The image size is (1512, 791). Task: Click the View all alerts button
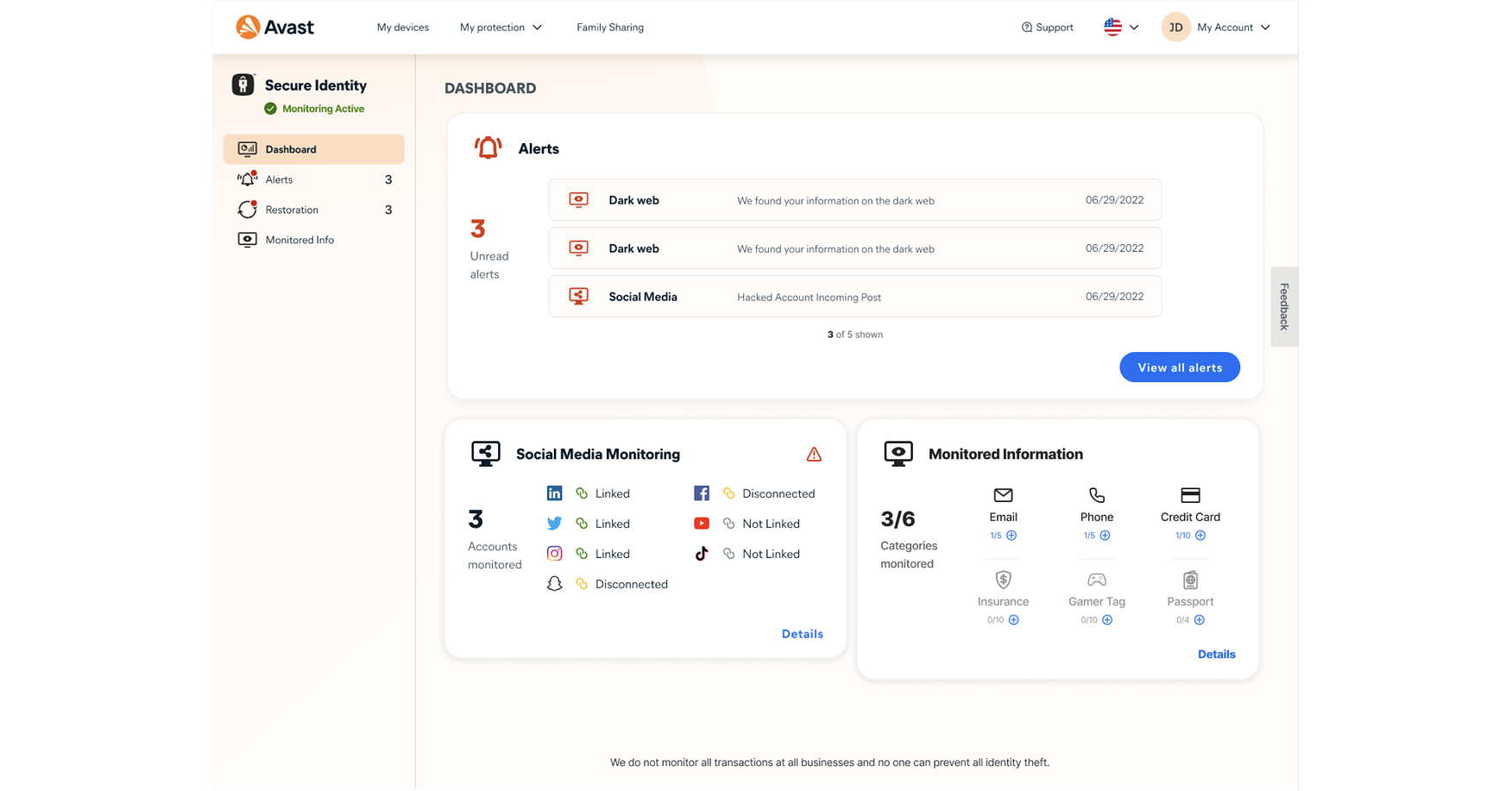click(x=1180, y=367)
